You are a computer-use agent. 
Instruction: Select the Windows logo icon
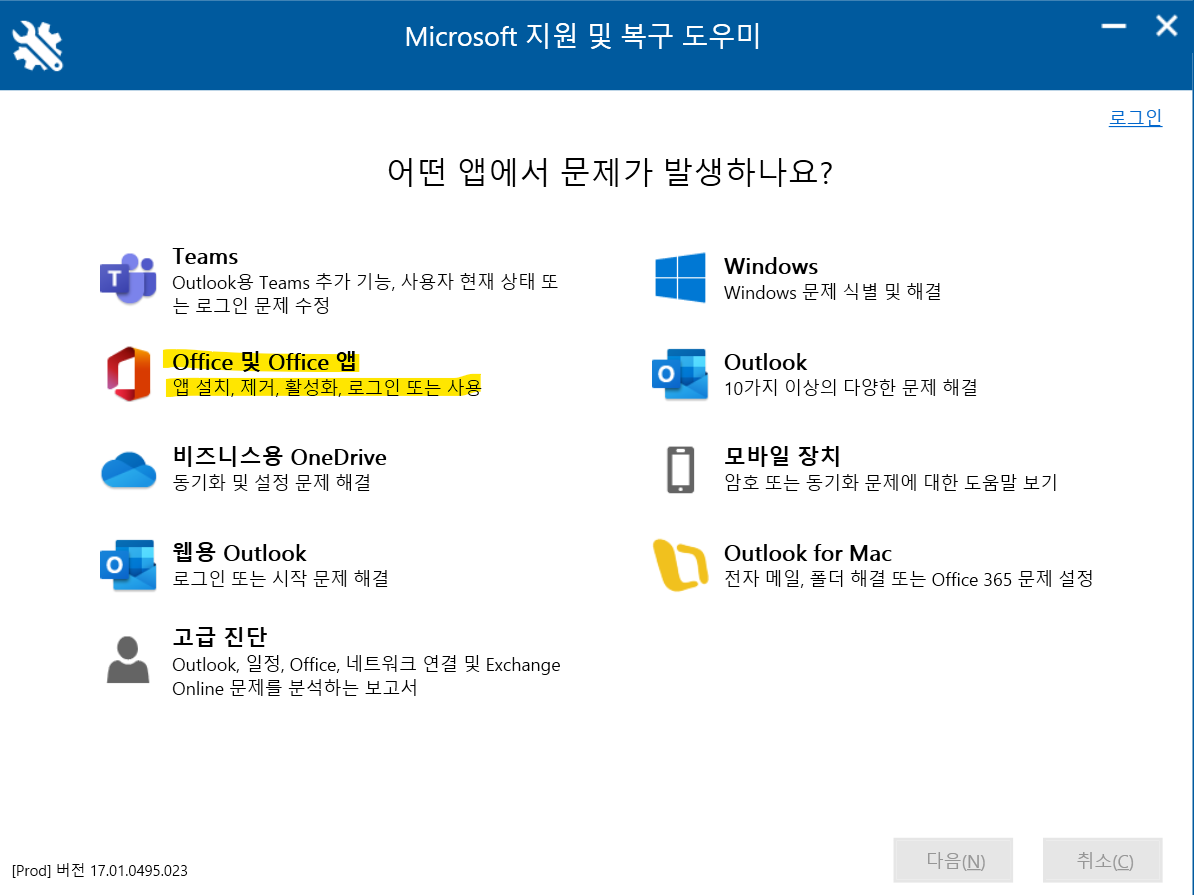pyautogui.click(x=680, y=278)
